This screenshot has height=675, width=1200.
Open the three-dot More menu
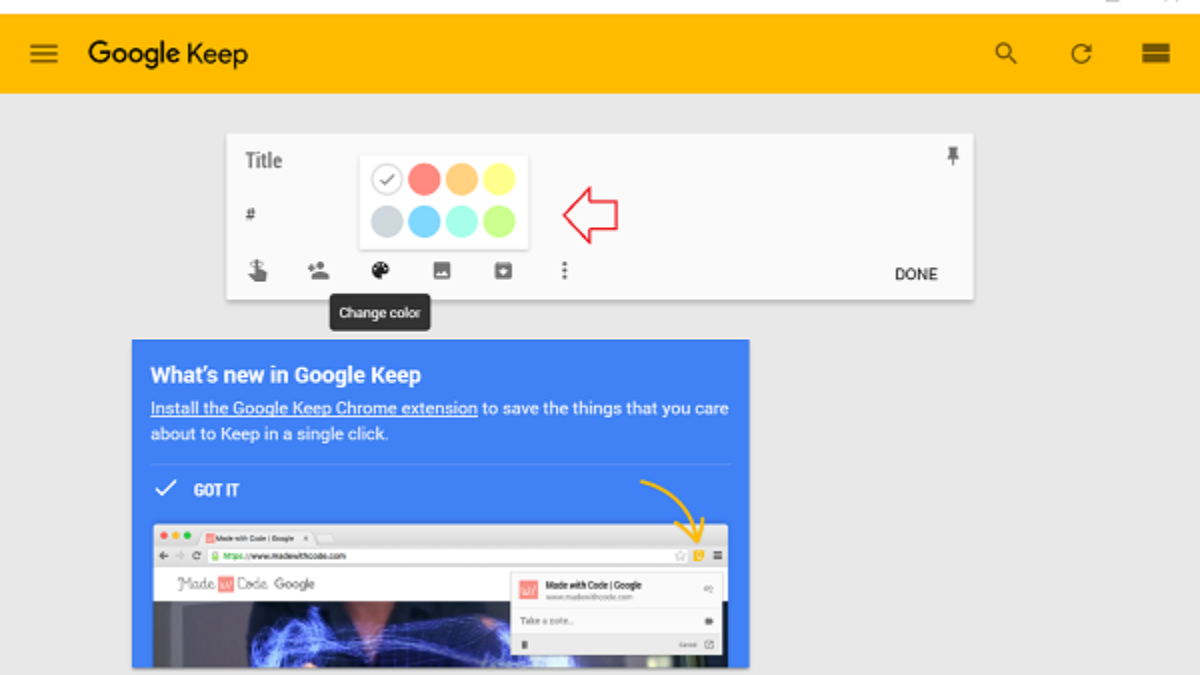coord(564,270)
